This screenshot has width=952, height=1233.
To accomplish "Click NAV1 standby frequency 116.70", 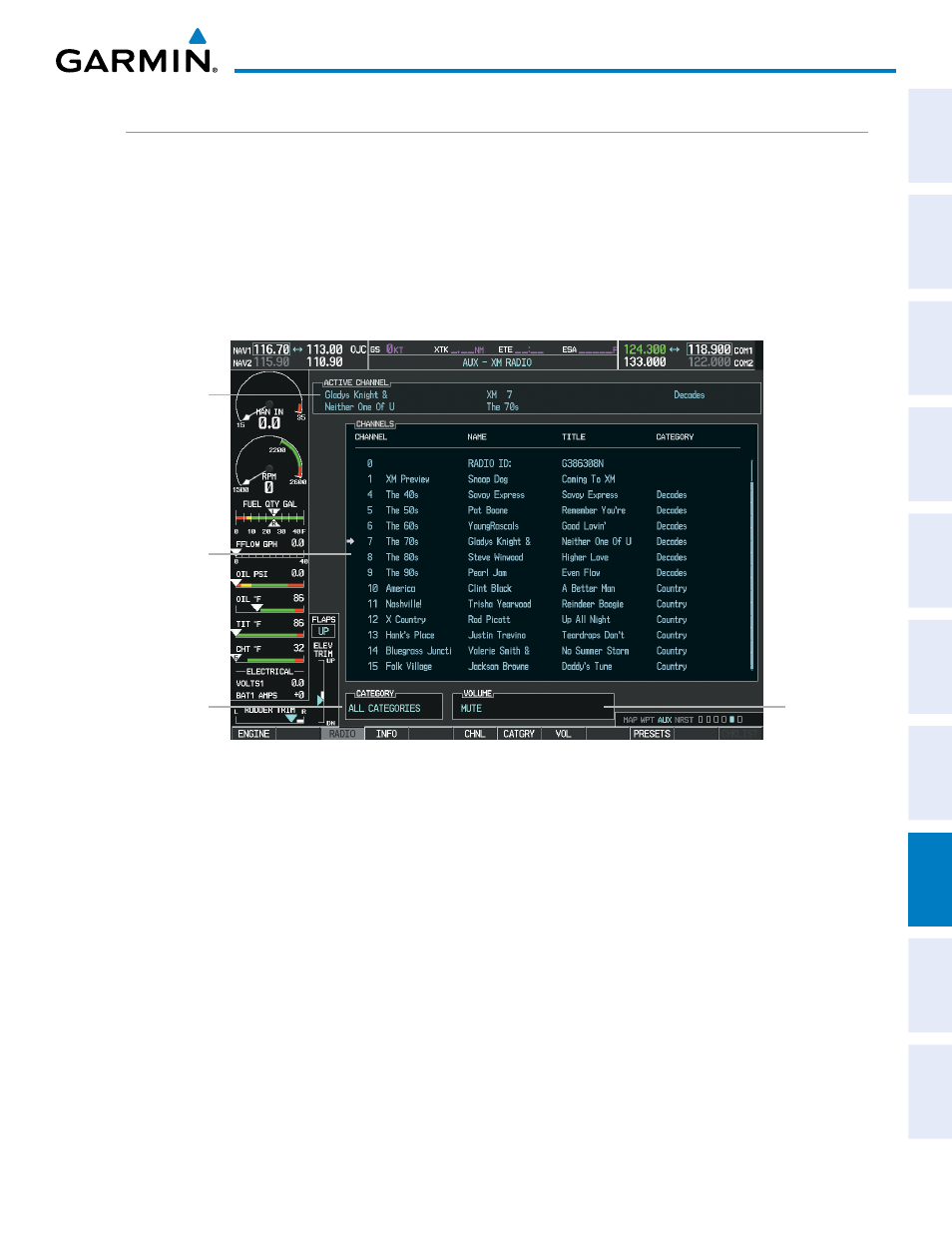I will [271, 350].
